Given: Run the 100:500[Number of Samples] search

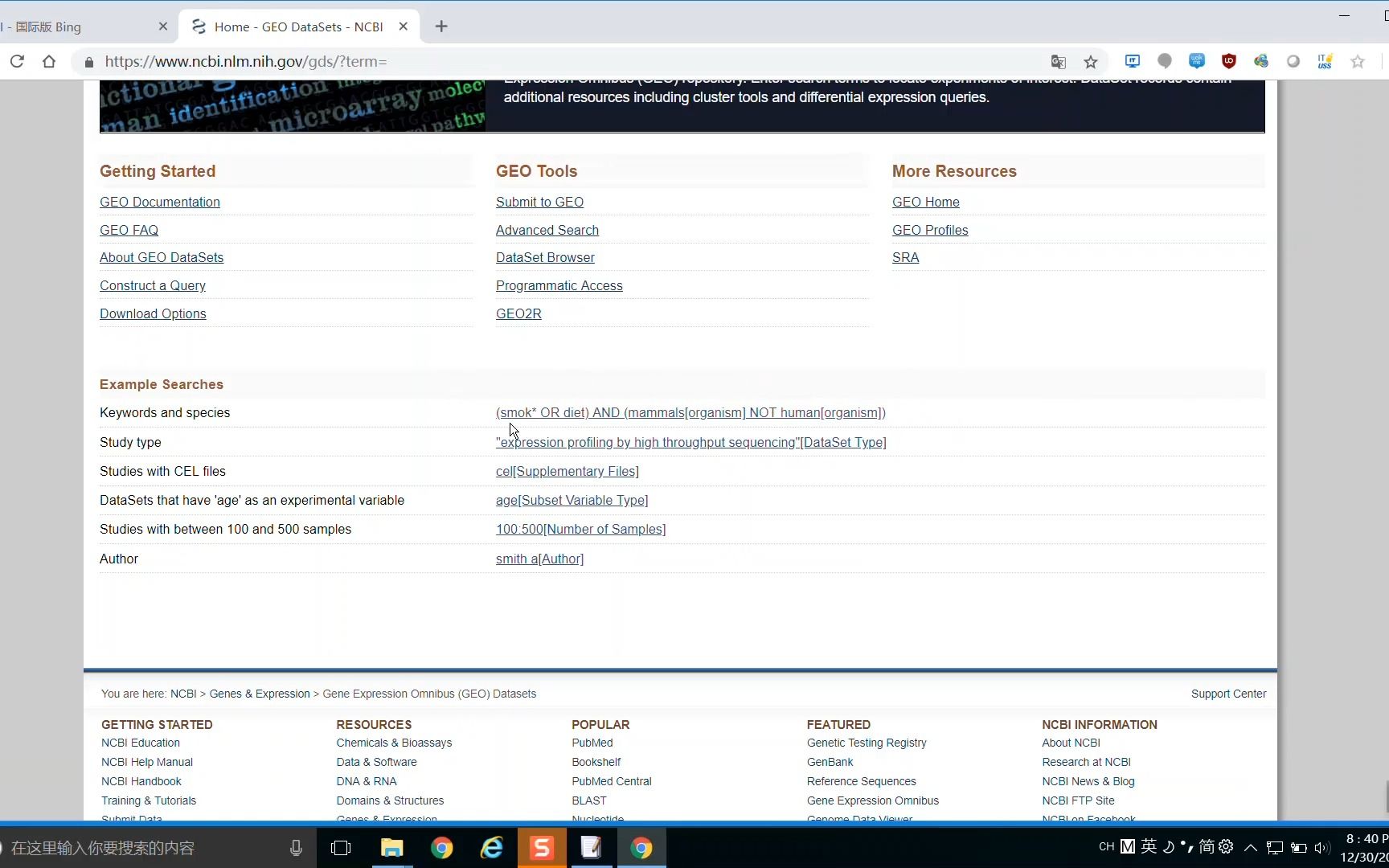Looking at the screenshot, I should point(581,530).
